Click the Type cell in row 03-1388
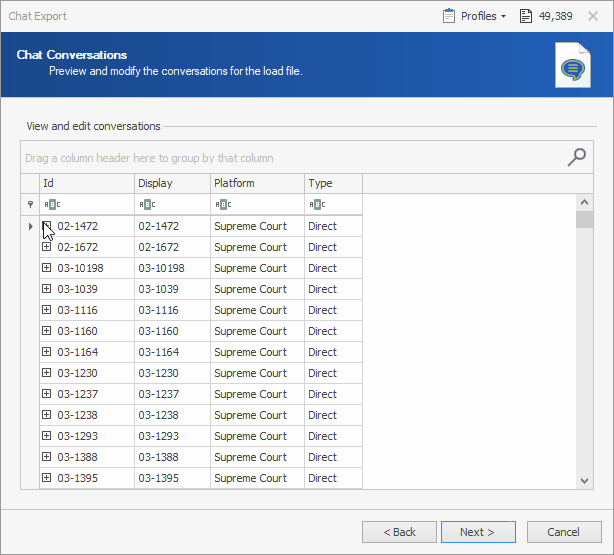Viewport: 614px width, 555px height. 333,457
